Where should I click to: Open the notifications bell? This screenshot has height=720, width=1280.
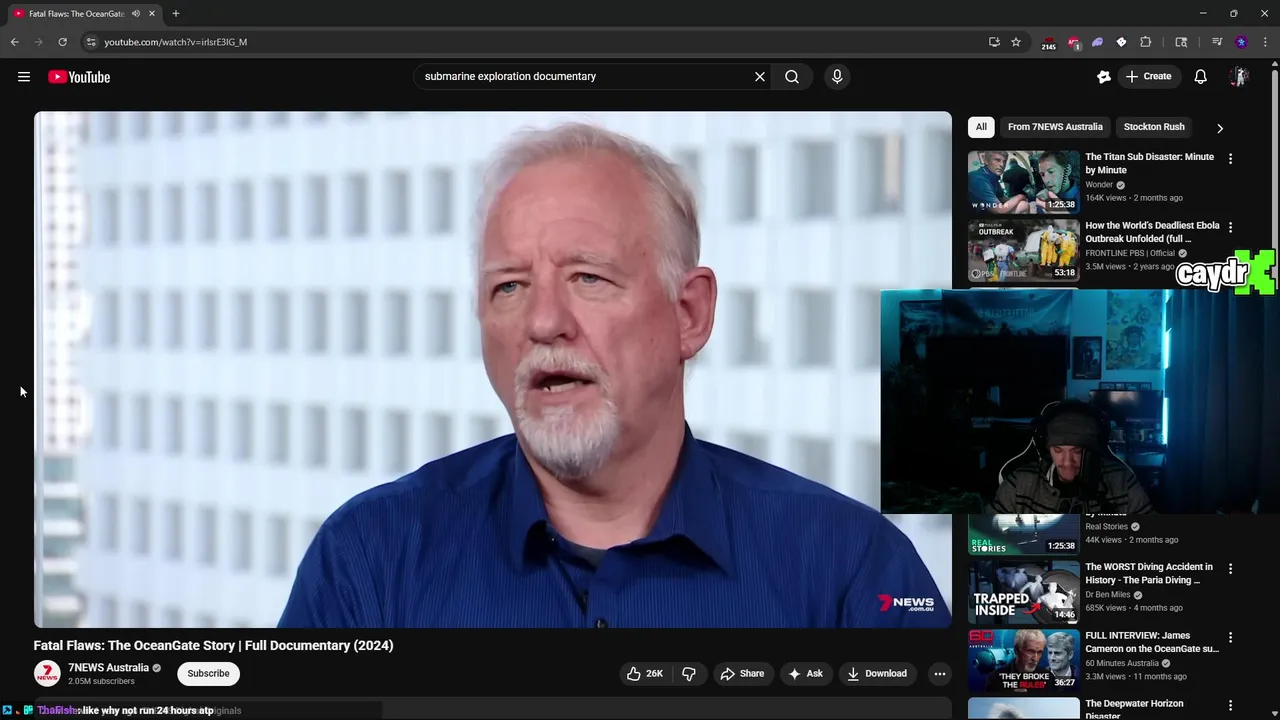[1201, 77]
